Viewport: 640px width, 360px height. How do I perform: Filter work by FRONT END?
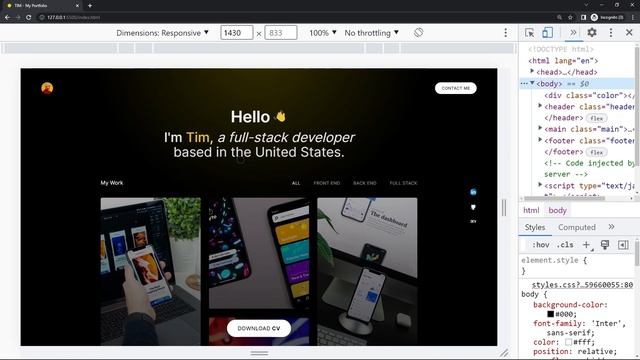click(x=327, y=183)
